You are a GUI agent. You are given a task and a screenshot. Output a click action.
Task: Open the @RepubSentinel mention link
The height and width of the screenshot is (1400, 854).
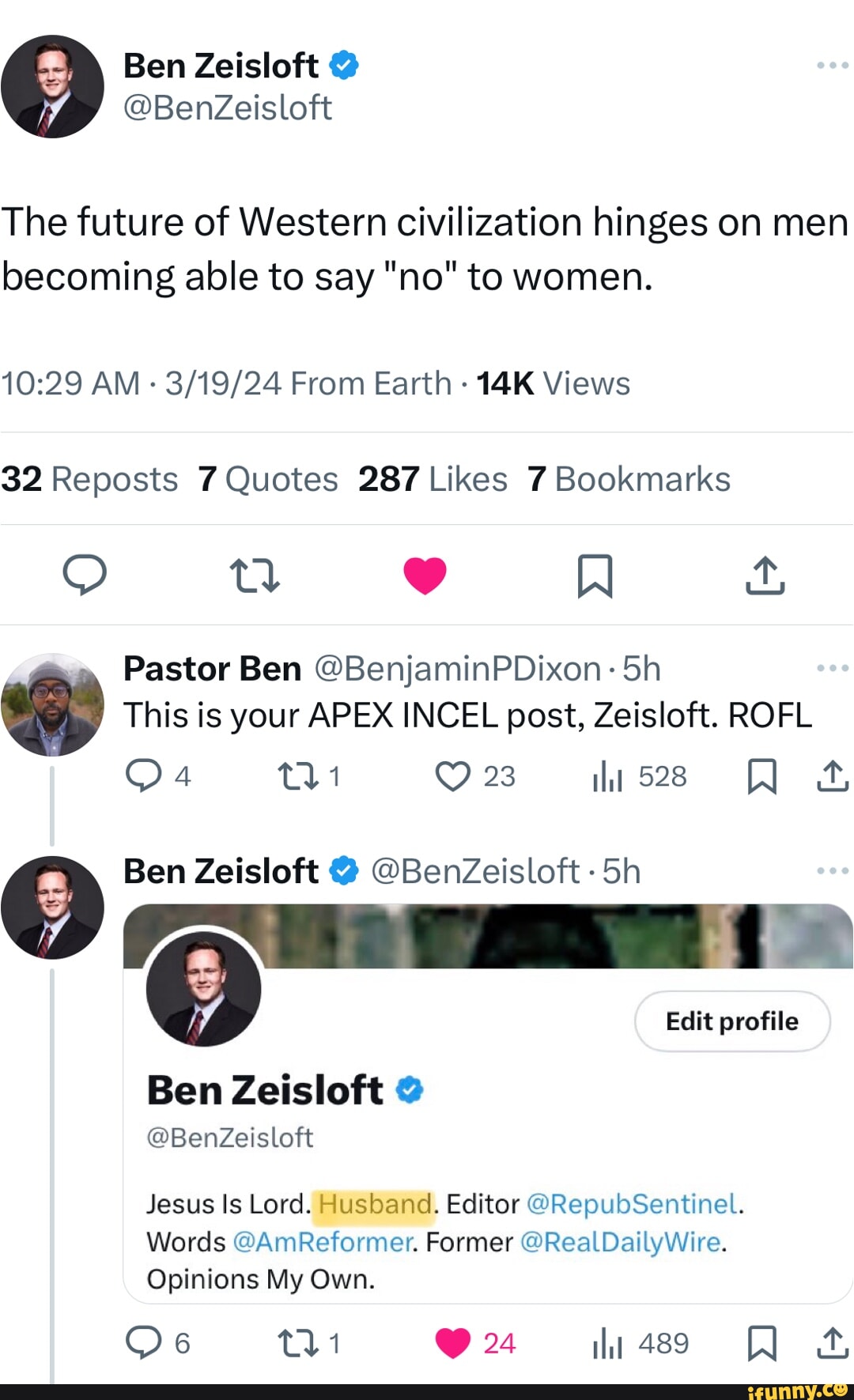tap(631, 1204)
